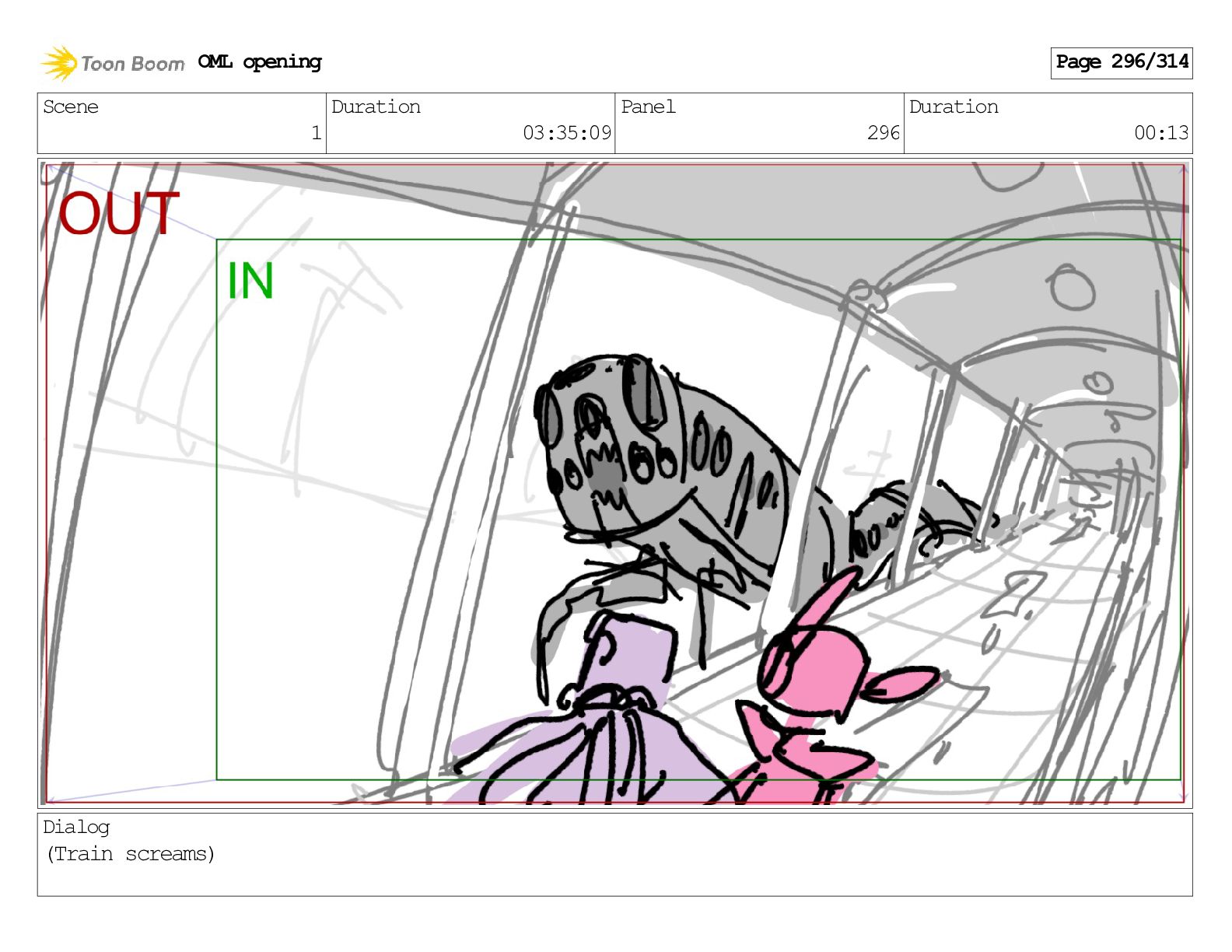
Task: Click the panel duration 00:13
Action: [1161, 133]
